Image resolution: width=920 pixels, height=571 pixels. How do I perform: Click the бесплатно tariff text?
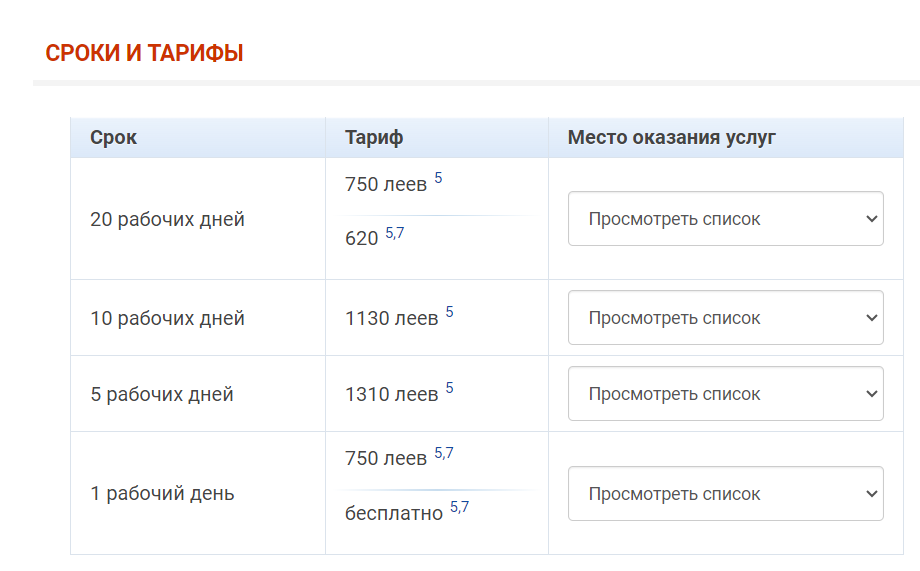click(394, 513)
